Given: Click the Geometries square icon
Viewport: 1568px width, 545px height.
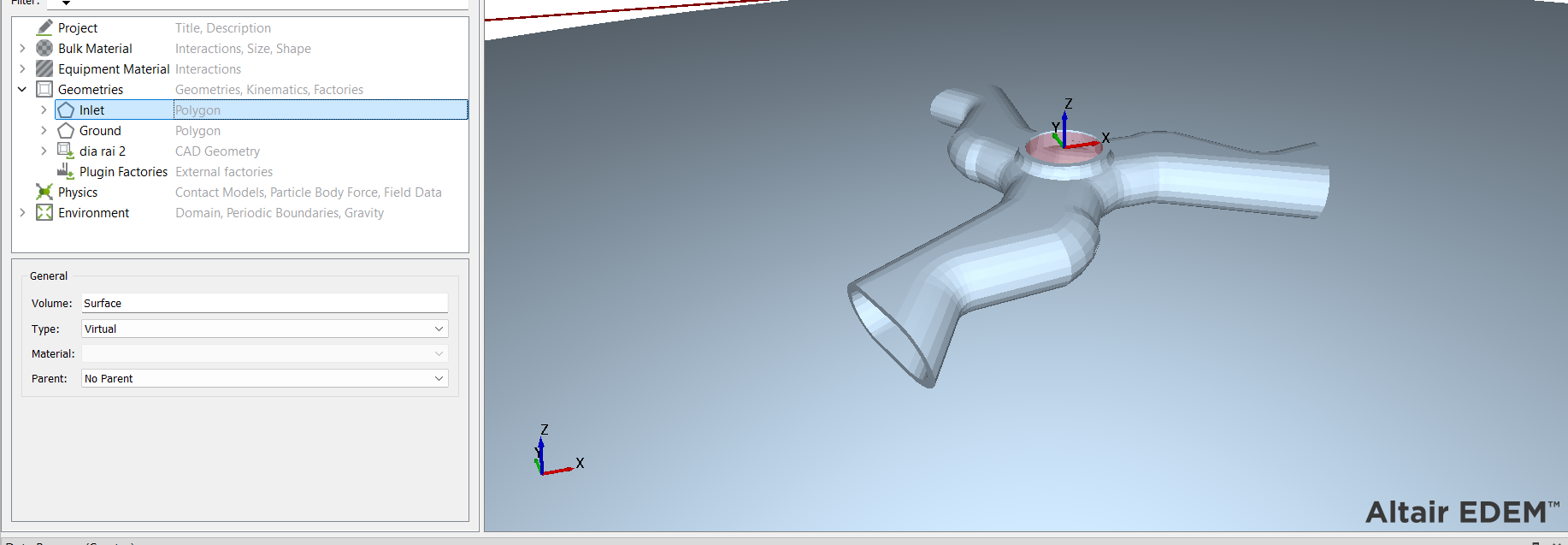Looking at the screenshot, I should point(44,89).
